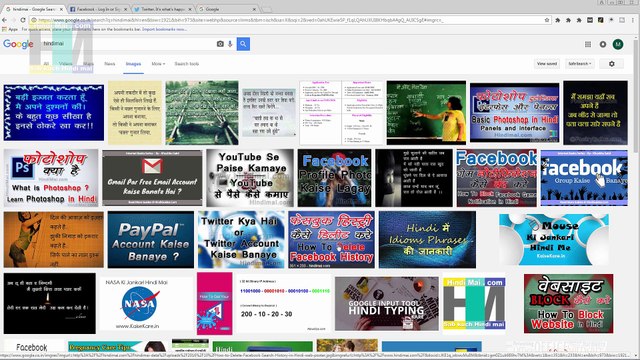
Task: Open How To Delete Facebook History image
Action: tap(331, 240)
